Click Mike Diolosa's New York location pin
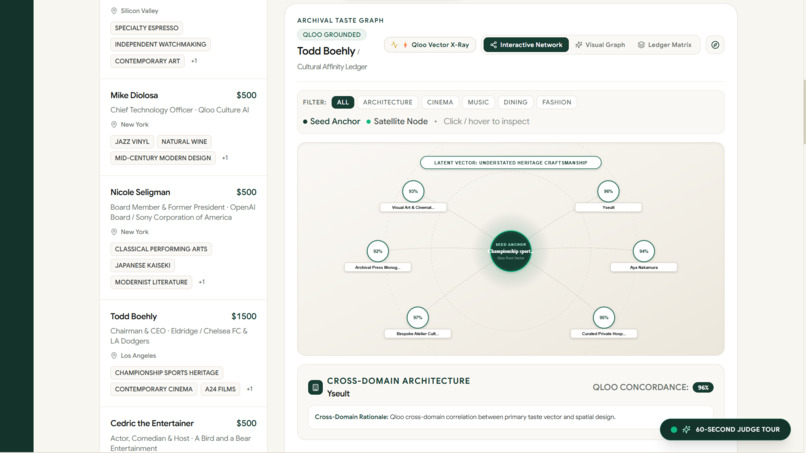This screenshot has width=806, height=453. [x=114, y=124]
